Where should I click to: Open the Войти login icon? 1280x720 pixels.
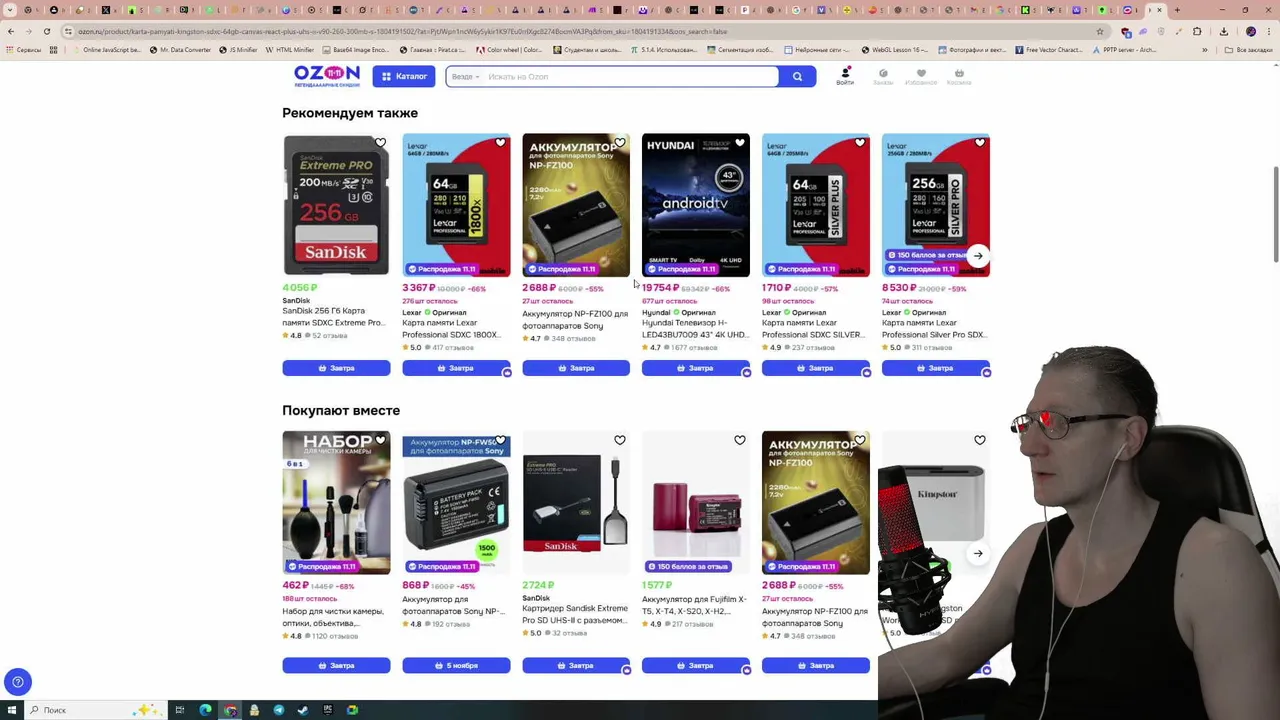click(x=845, y=76)
